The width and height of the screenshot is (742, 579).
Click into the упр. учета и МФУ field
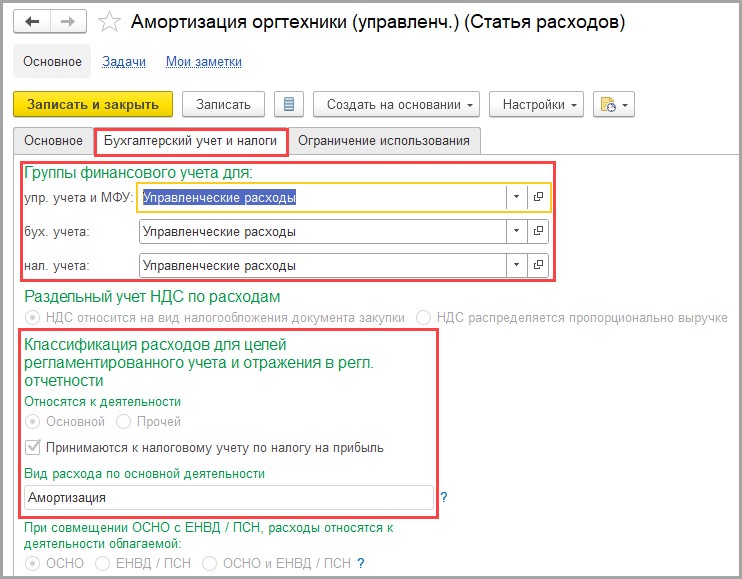(x=322, y=197)
